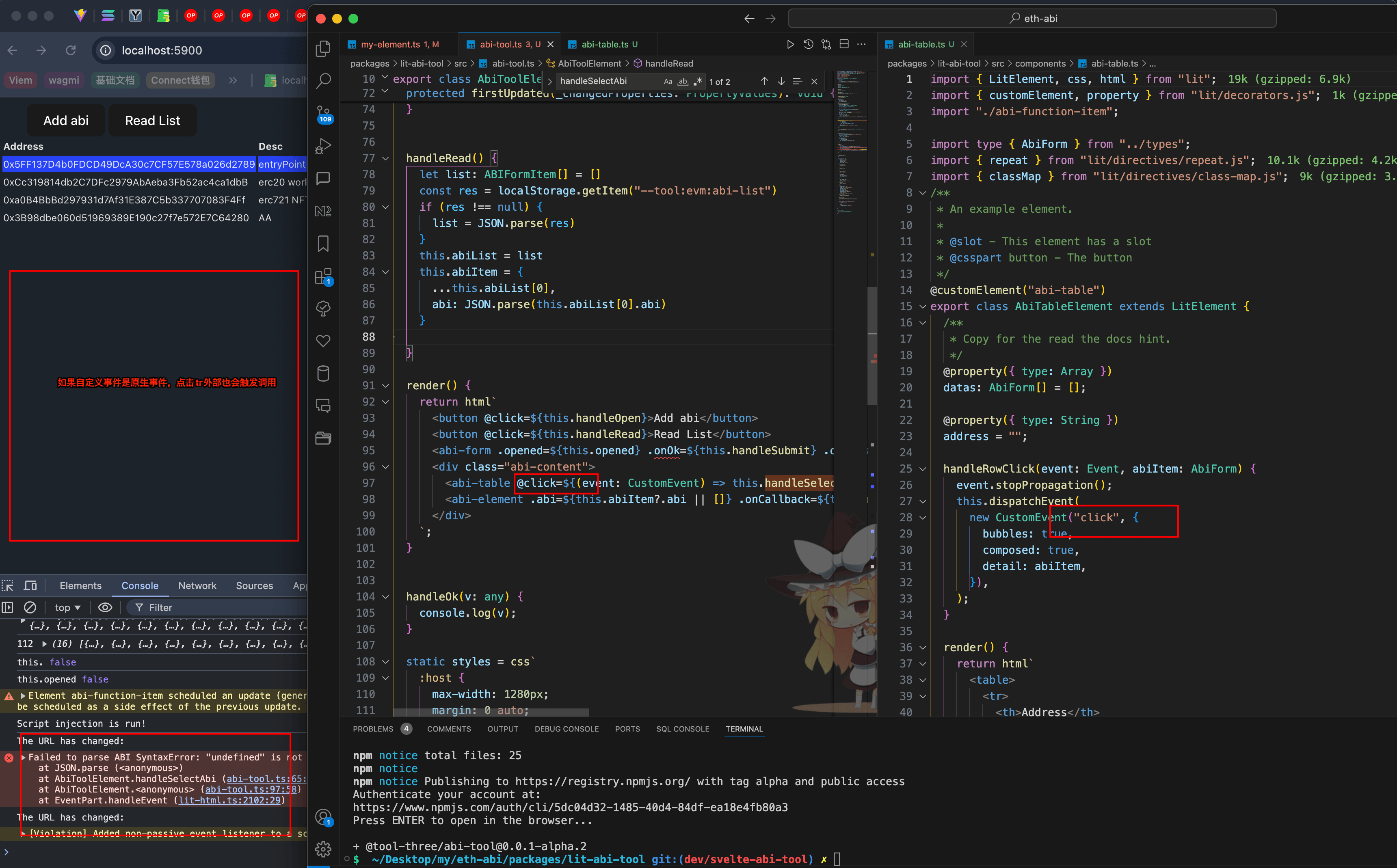Click the 'Read List' button on web page
Image resolution: width=1397 pixels, height=868 pixels.
tap(152, 121)
